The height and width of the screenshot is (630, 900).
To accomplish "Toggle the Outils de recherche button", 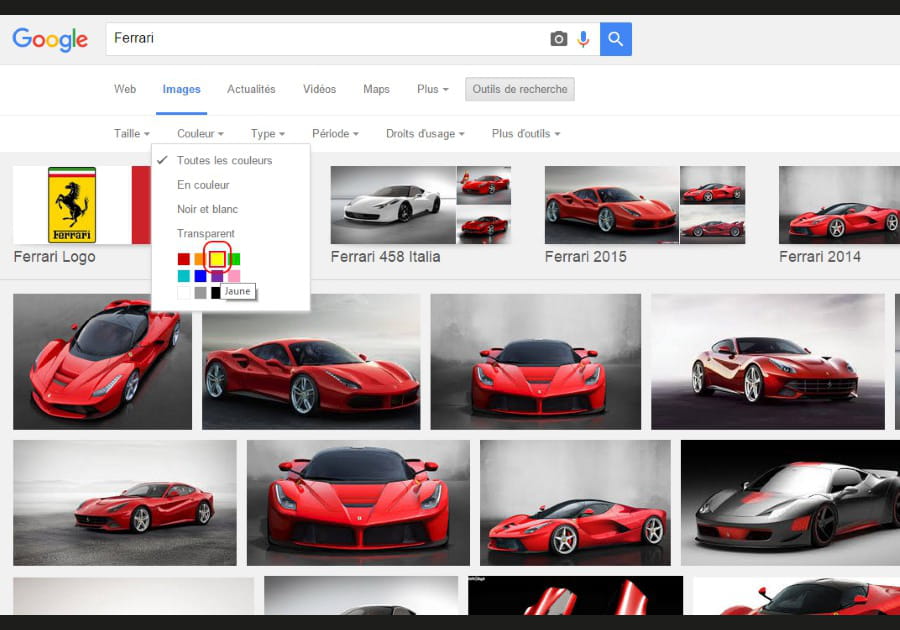I will (x=519, y=89).
